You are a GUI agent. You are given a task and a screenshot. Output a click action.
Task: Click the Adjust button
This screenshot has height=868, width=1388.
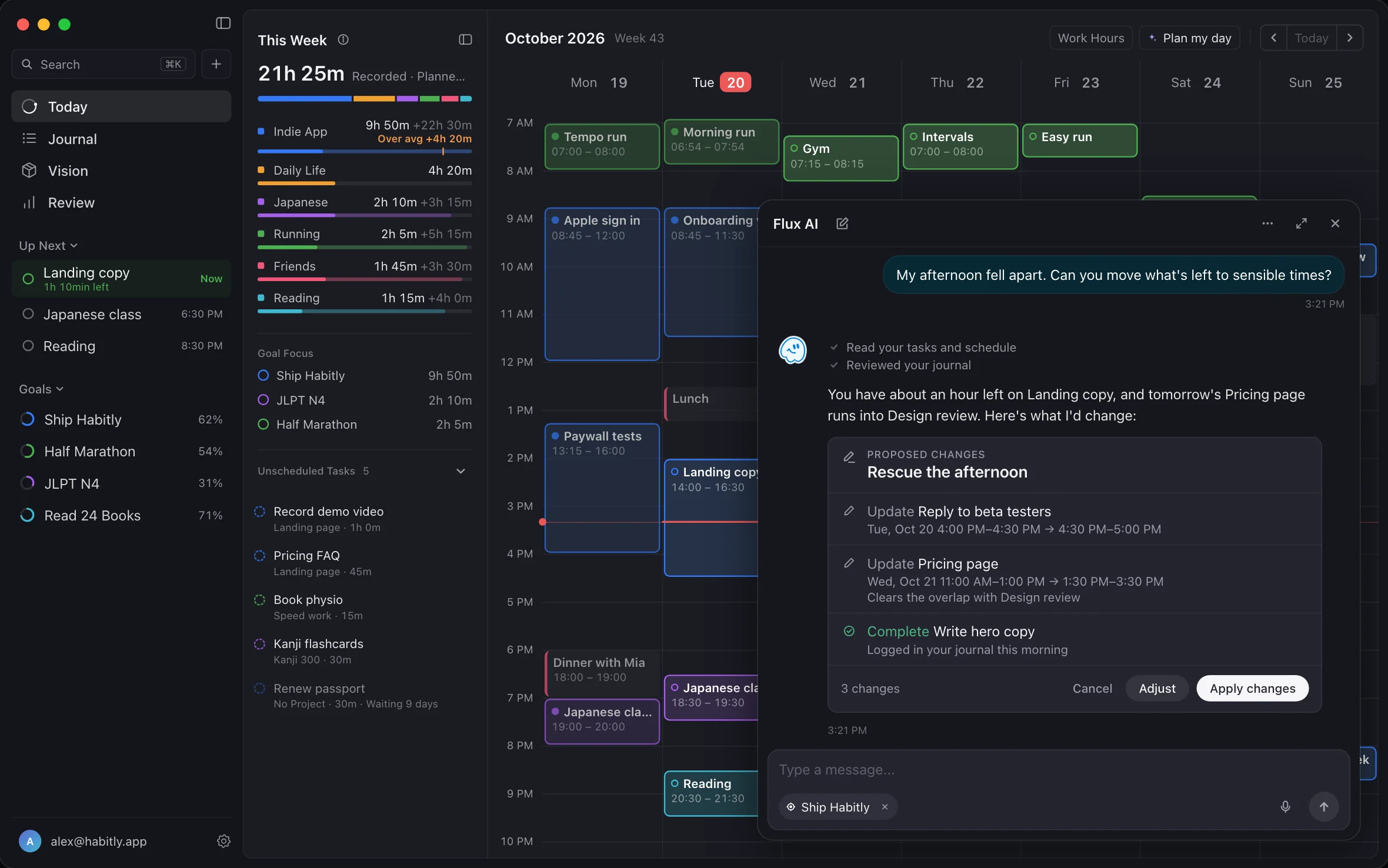click(1157, 688)
